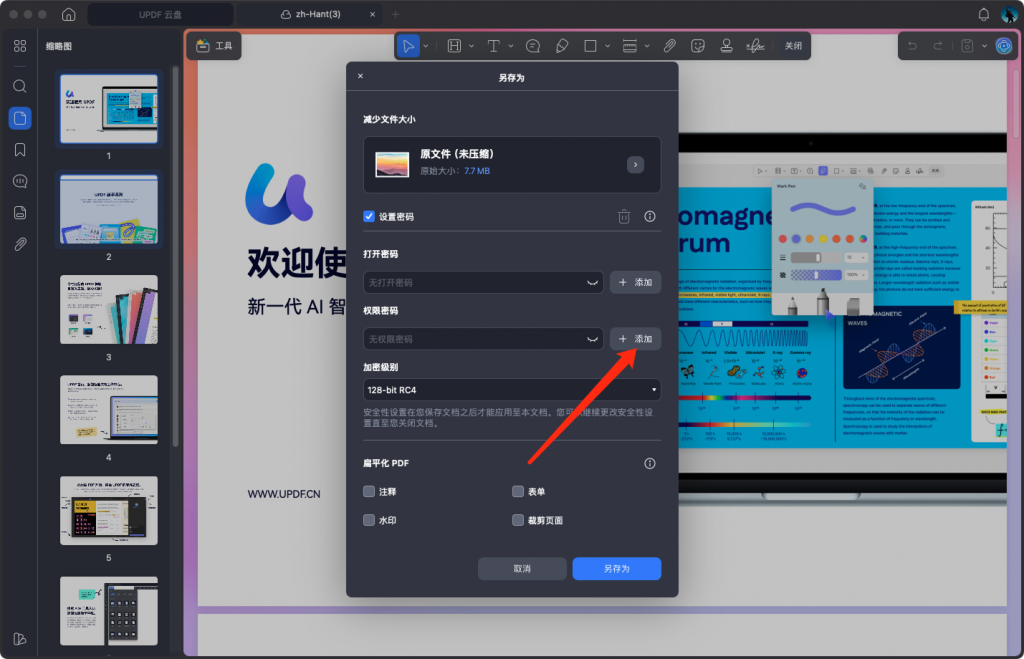Image resolution: width=1024 pixels, height=659 pixels.
Task: Click 添加 for 打开密码
Action: pyautogui.click(x=635, y=282)
